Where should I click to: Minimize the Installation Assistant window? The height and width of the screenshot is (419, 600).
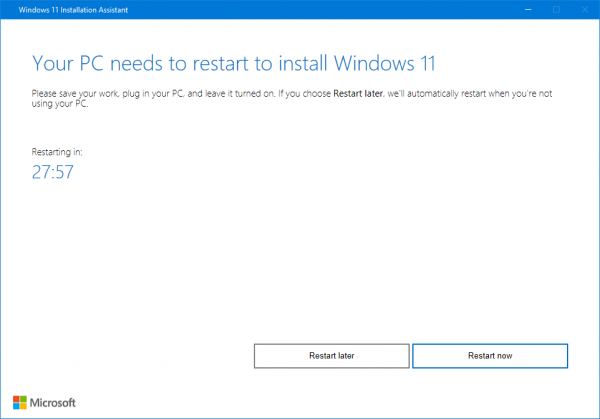tap(528, 10)
